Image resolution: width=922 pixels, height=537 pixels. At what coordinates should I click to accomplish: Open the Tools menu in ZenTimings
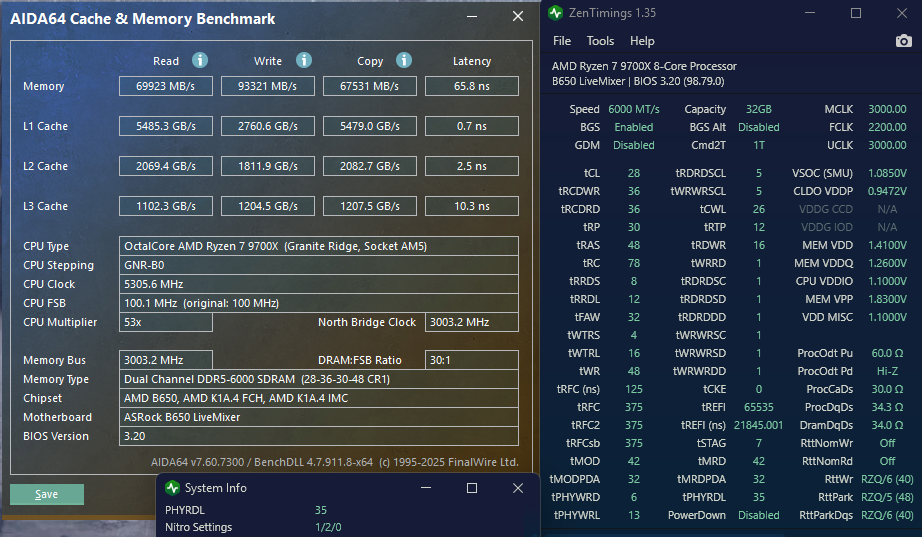600,41
